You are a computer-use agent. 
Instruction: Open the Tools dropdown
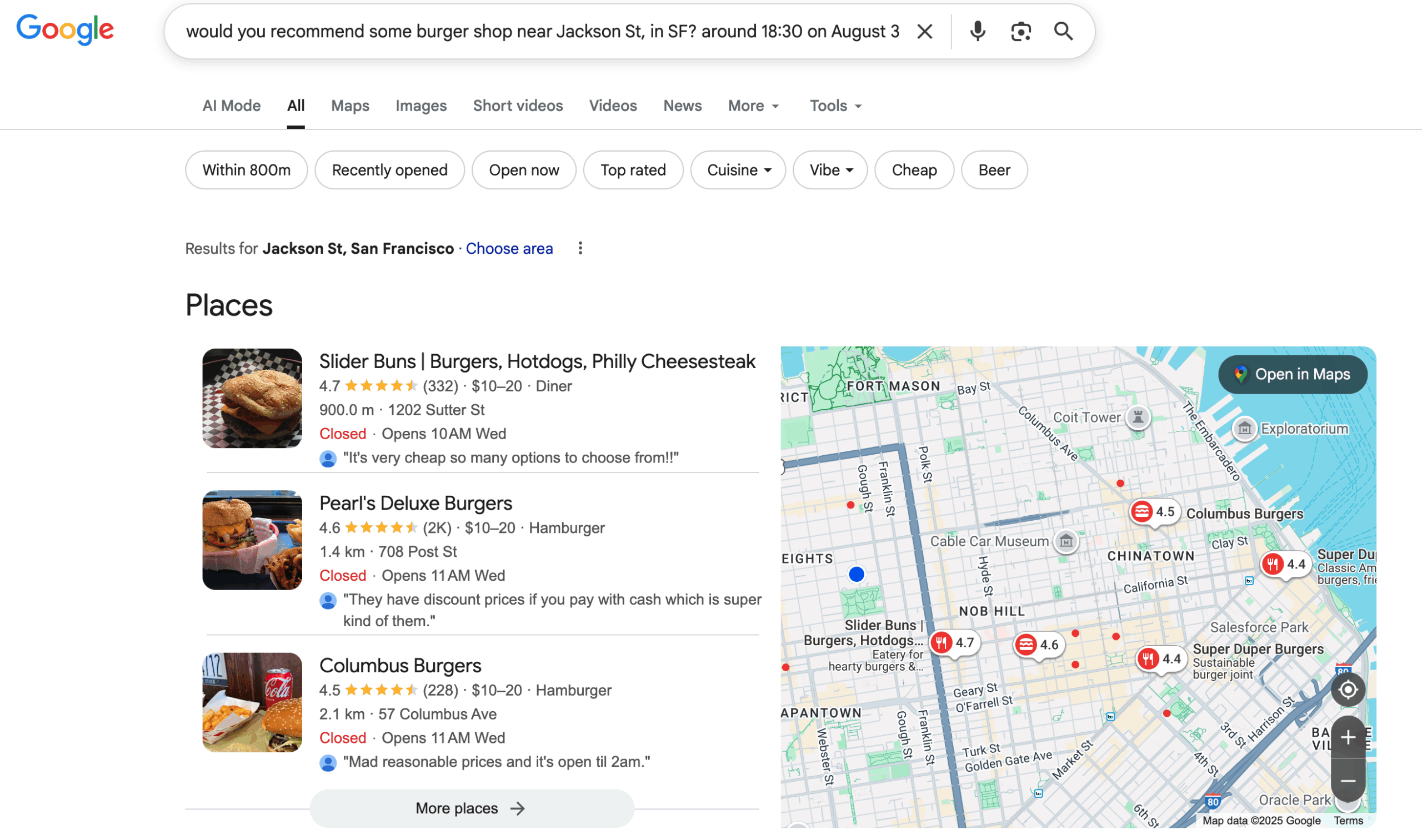pyautogui.click(x=835, y=106)
